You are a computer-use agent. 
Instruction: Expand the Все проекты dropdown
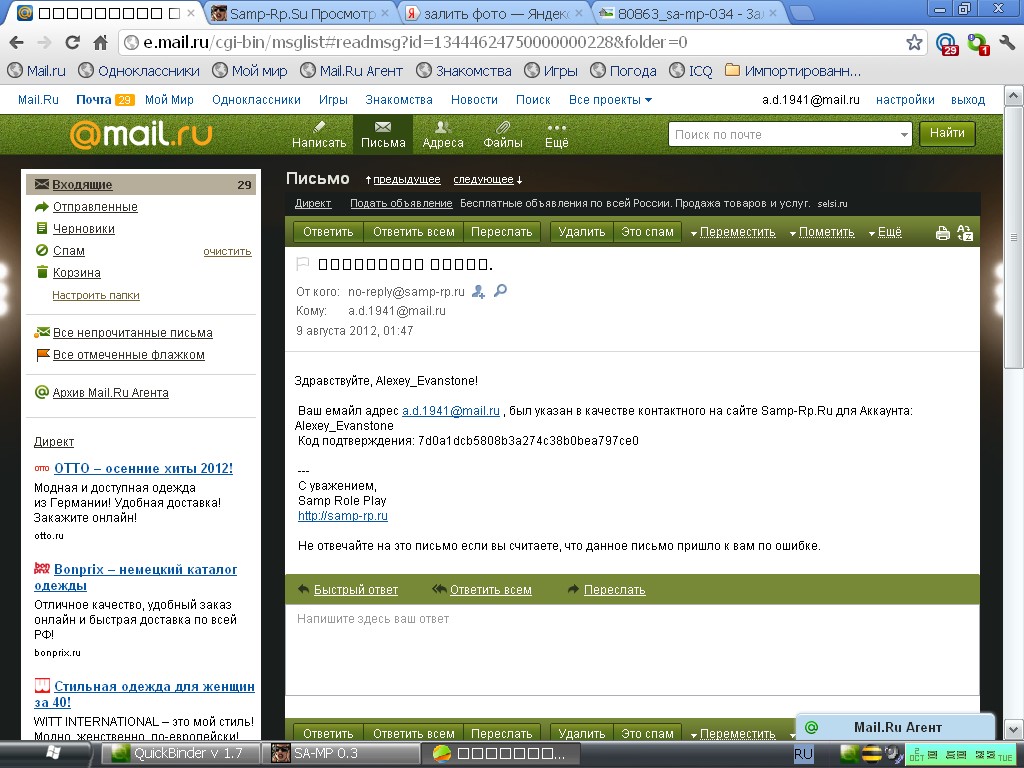[x=610, y=100]
